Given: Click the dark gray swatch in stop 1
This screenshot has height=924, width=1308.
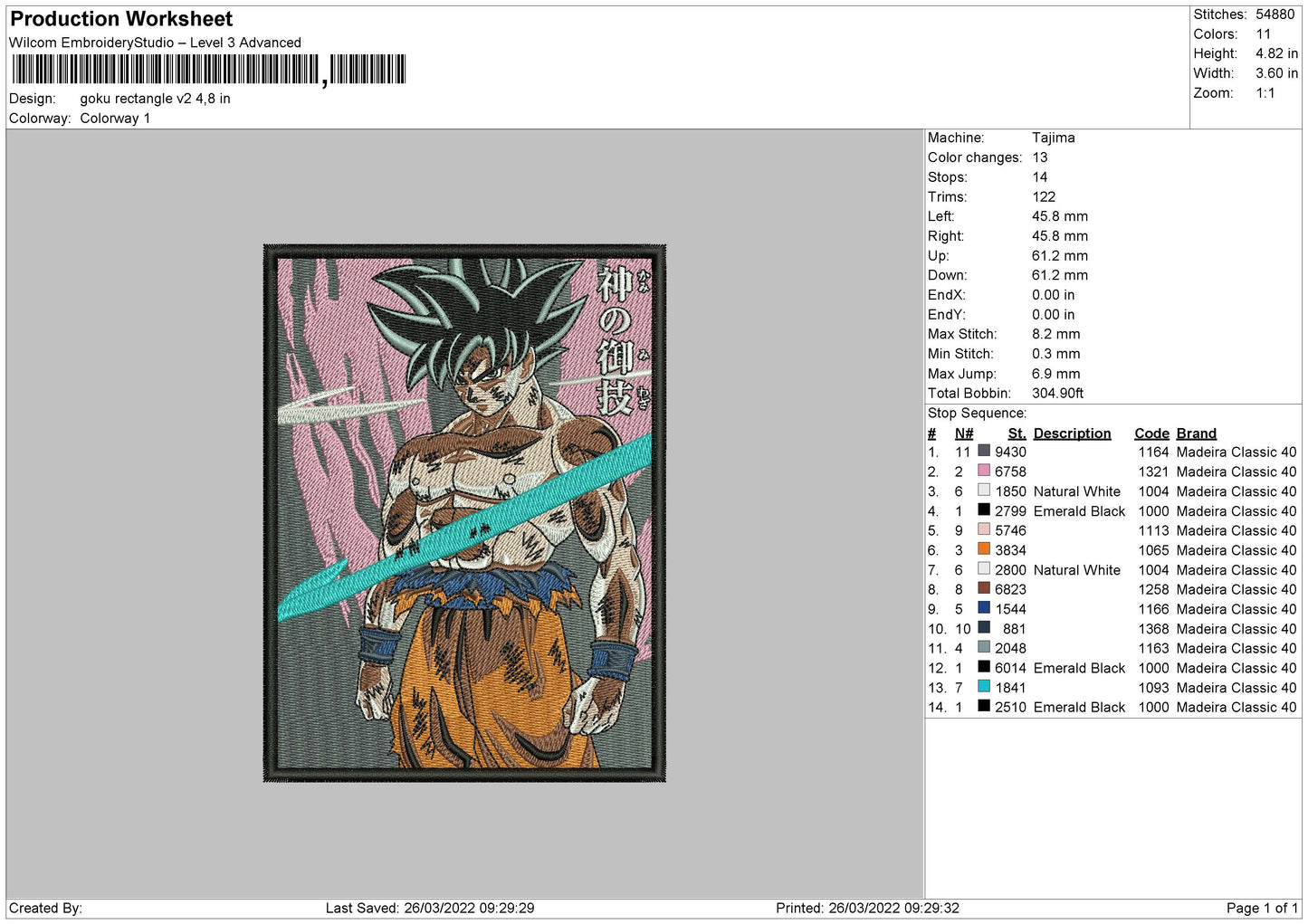Looking at the screenshot, I should (x=983, y=451).
